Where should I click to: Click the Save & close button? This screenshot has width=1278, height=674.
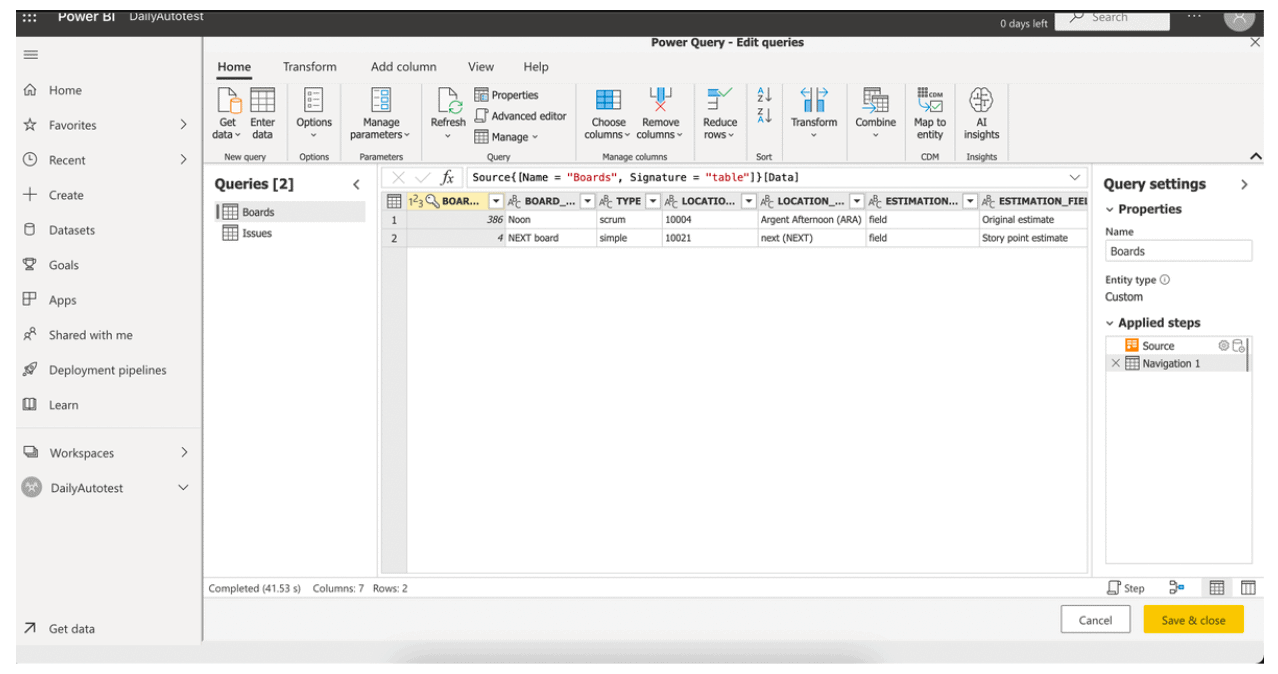(1193, 619)
